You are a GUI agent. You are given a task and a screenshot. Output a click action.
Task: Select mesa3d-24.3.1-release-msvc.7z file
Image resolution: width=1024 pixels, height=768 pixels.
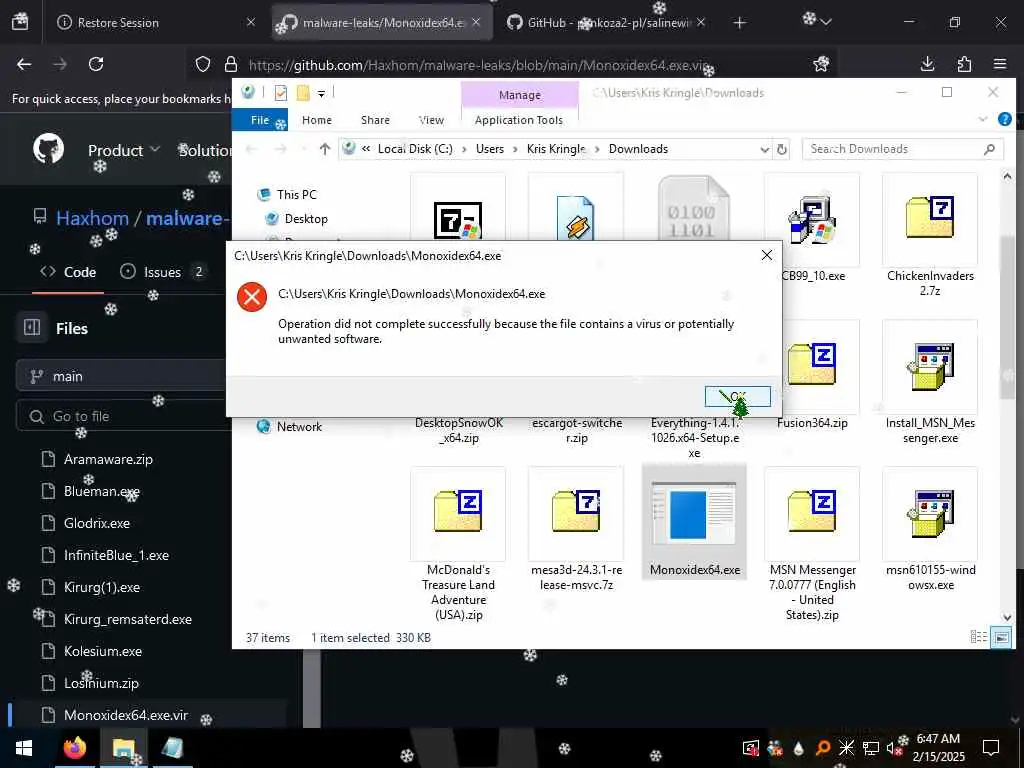[x=576, y=530]
